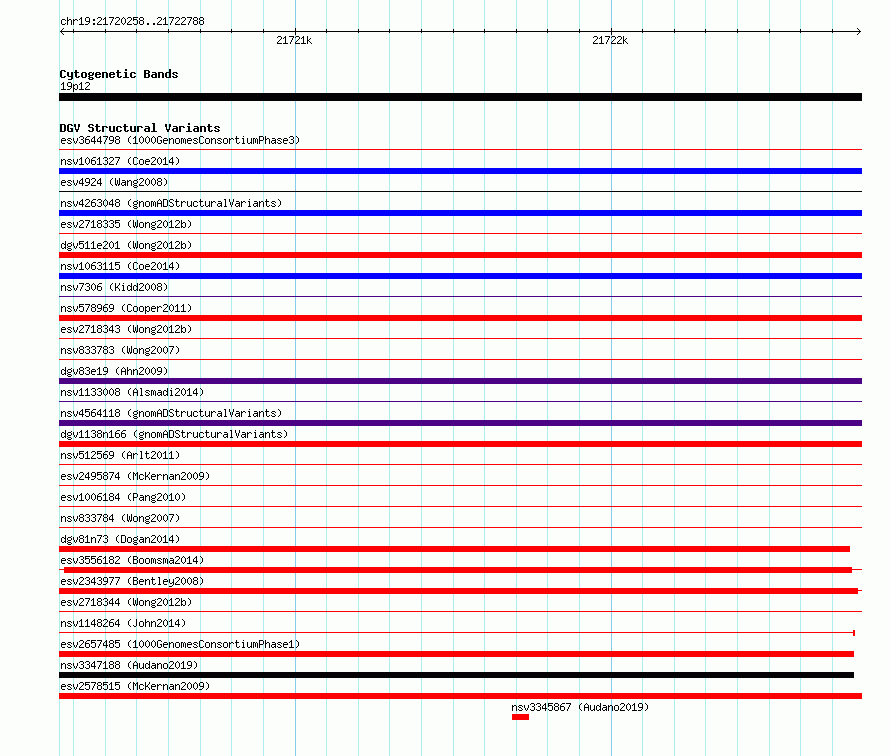This screenshot has width=890, height=756.
Task: Open dgv1138n166 (gnomADStructuralVariants) variant
Action: (460, 444)
